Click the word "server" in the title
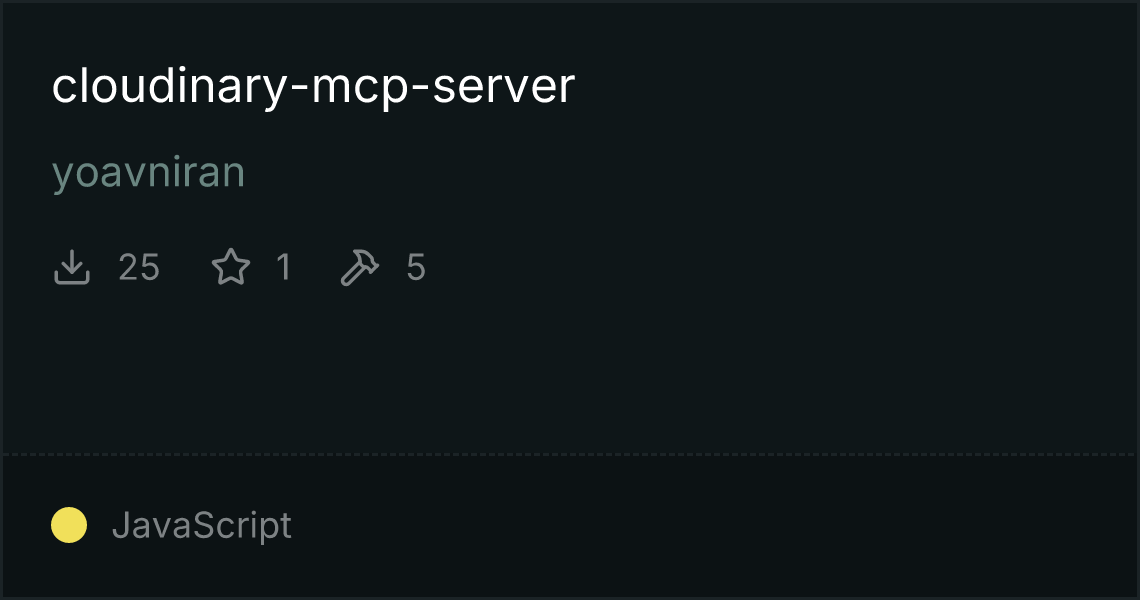Viewport: 1140px width, 600px height. point(503,87)
